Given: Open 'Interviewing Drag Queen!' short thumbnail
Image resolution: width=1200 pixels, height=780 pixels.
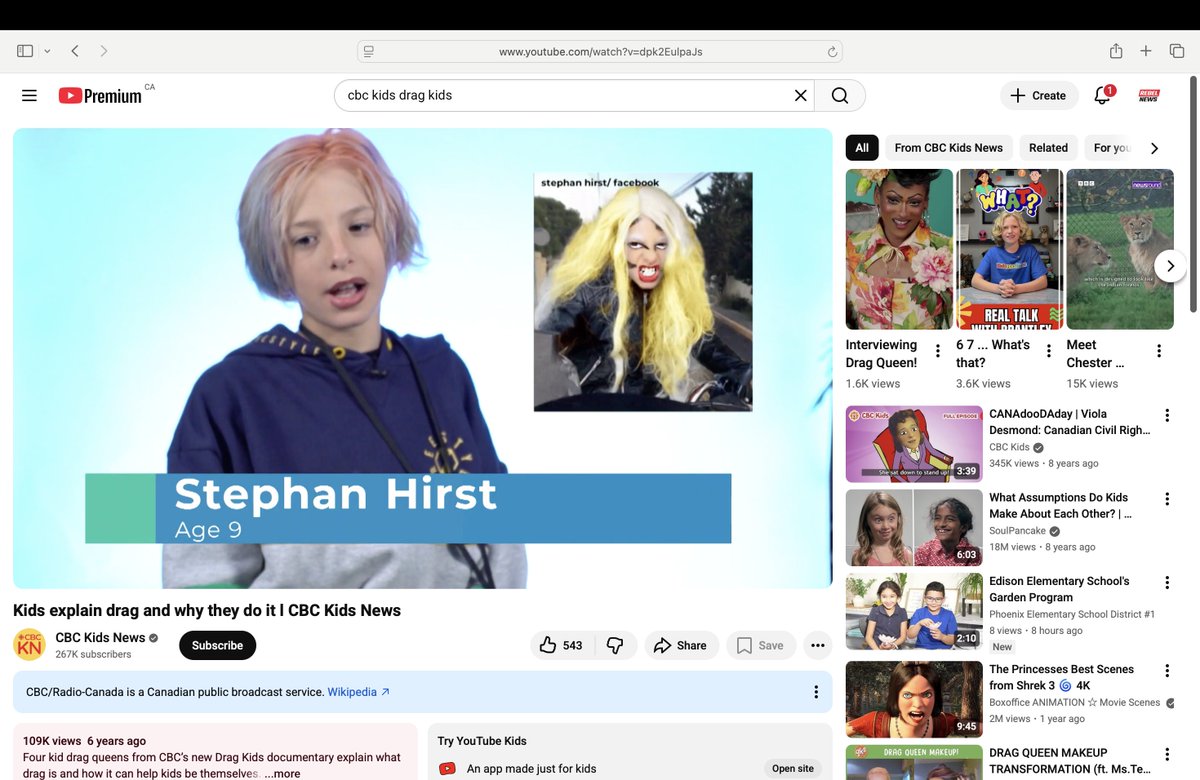Looking at the screenshot, I should [899, 249].
